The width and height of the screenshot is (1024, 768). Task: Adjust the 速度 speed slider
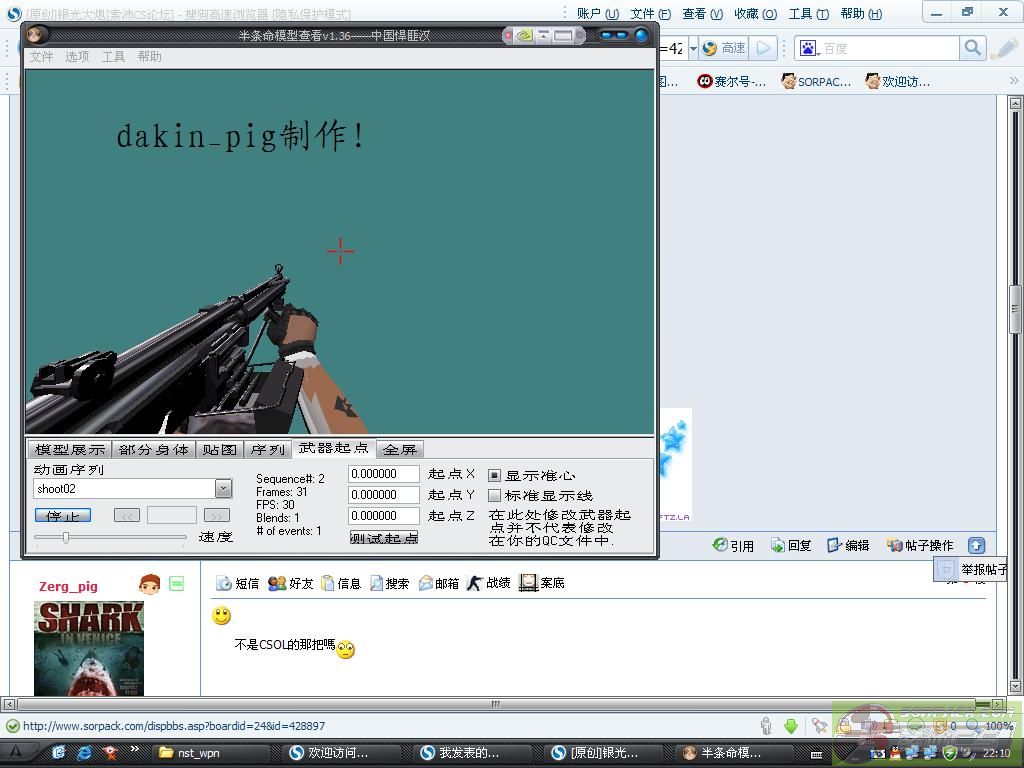click(66, 538)
